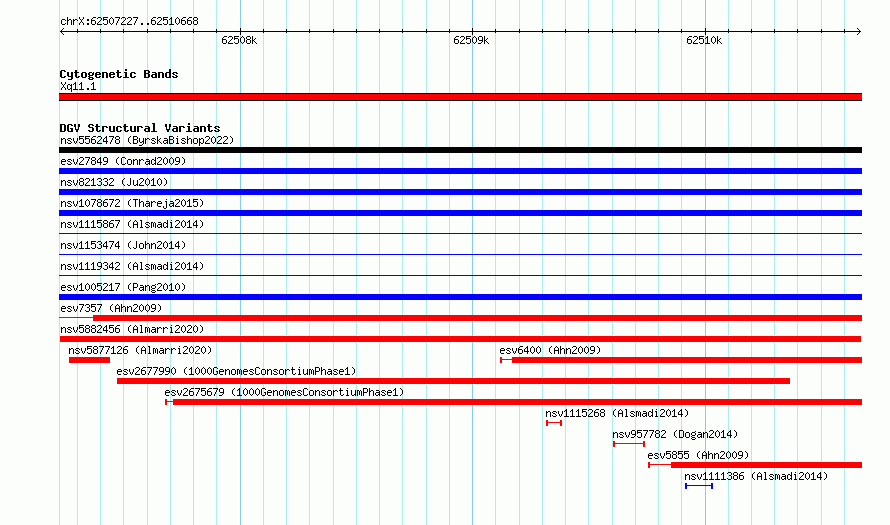Open variant nsv5882456 (Almarri2020)
Viewport: 890px width, 525px height.
tap(132, 329)
